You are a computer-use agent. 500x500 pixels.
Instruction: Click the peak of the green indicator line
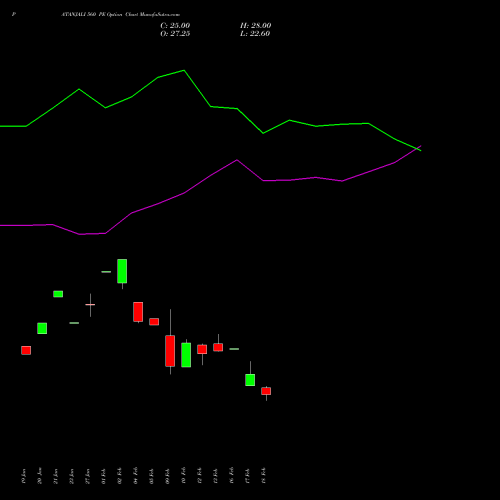pos(184,70)
